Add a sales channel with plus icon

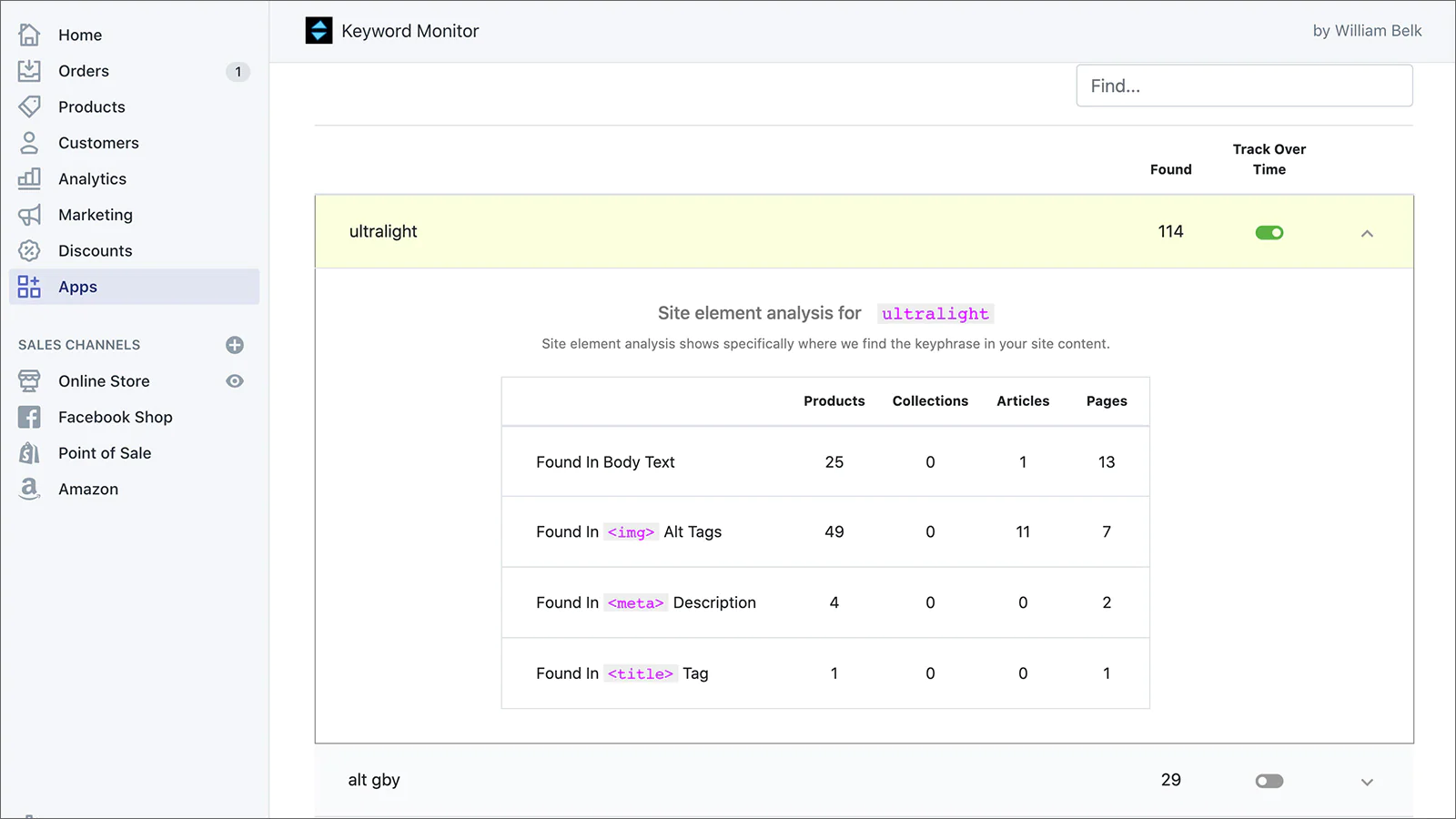[x=235, y=345]
